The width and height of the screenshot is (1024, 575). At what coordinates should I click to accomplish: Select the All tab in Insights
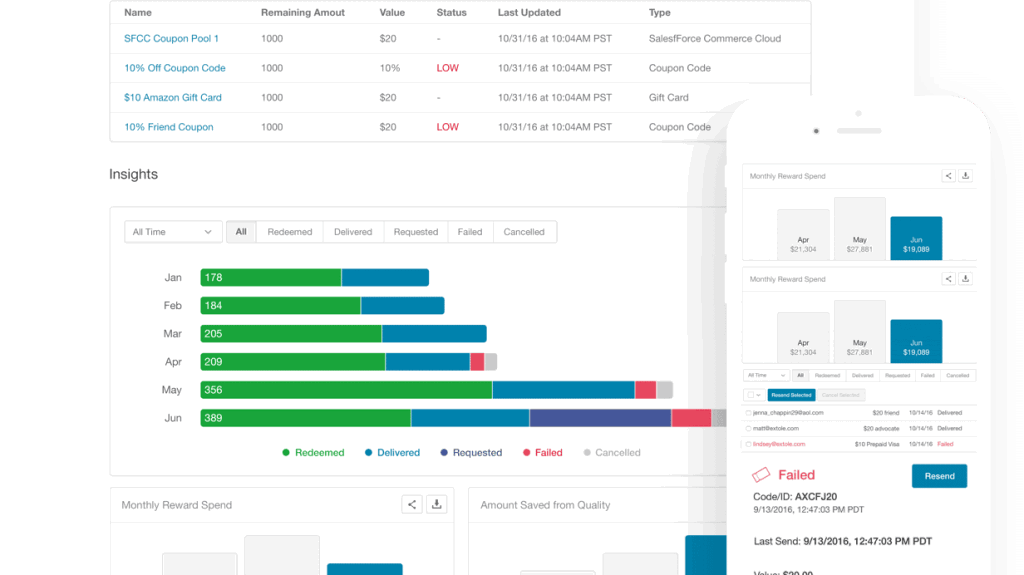[241, 232]
